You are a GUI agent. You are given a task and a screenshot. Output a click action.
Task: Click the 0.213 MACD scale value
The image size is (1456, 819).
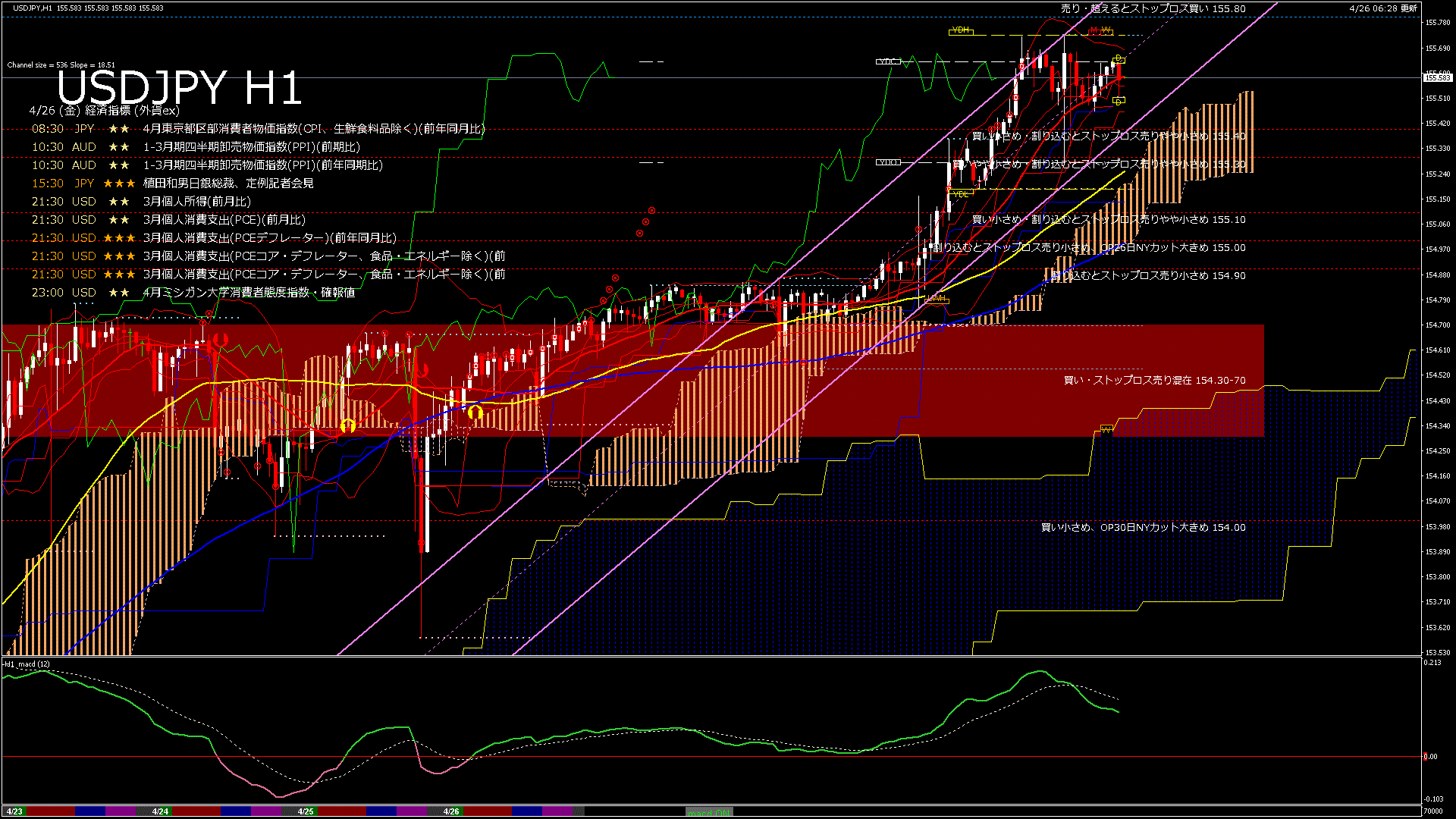tap(1432, 663)
